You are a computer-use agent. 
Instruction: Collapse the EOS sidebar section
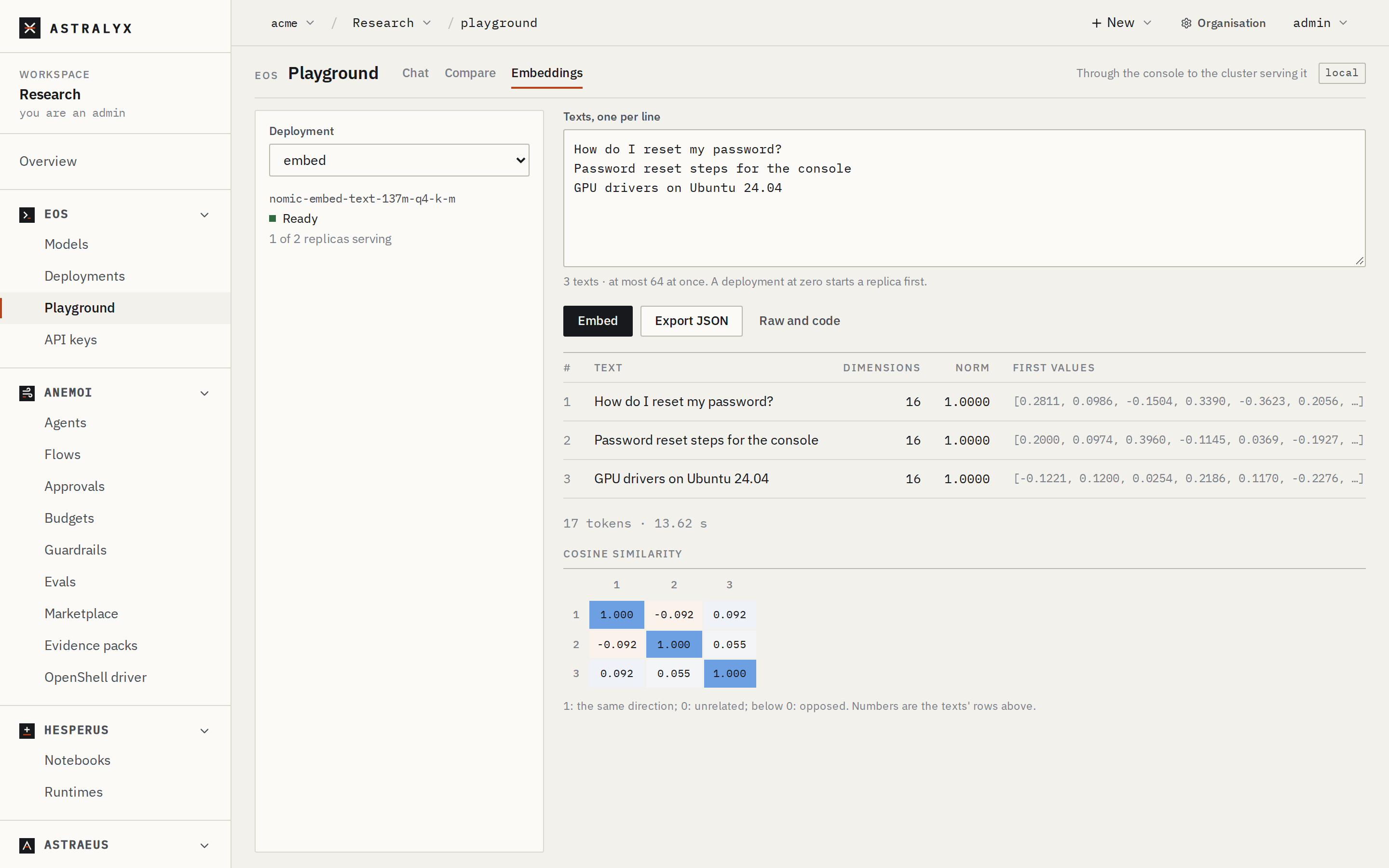coord(204,215)
